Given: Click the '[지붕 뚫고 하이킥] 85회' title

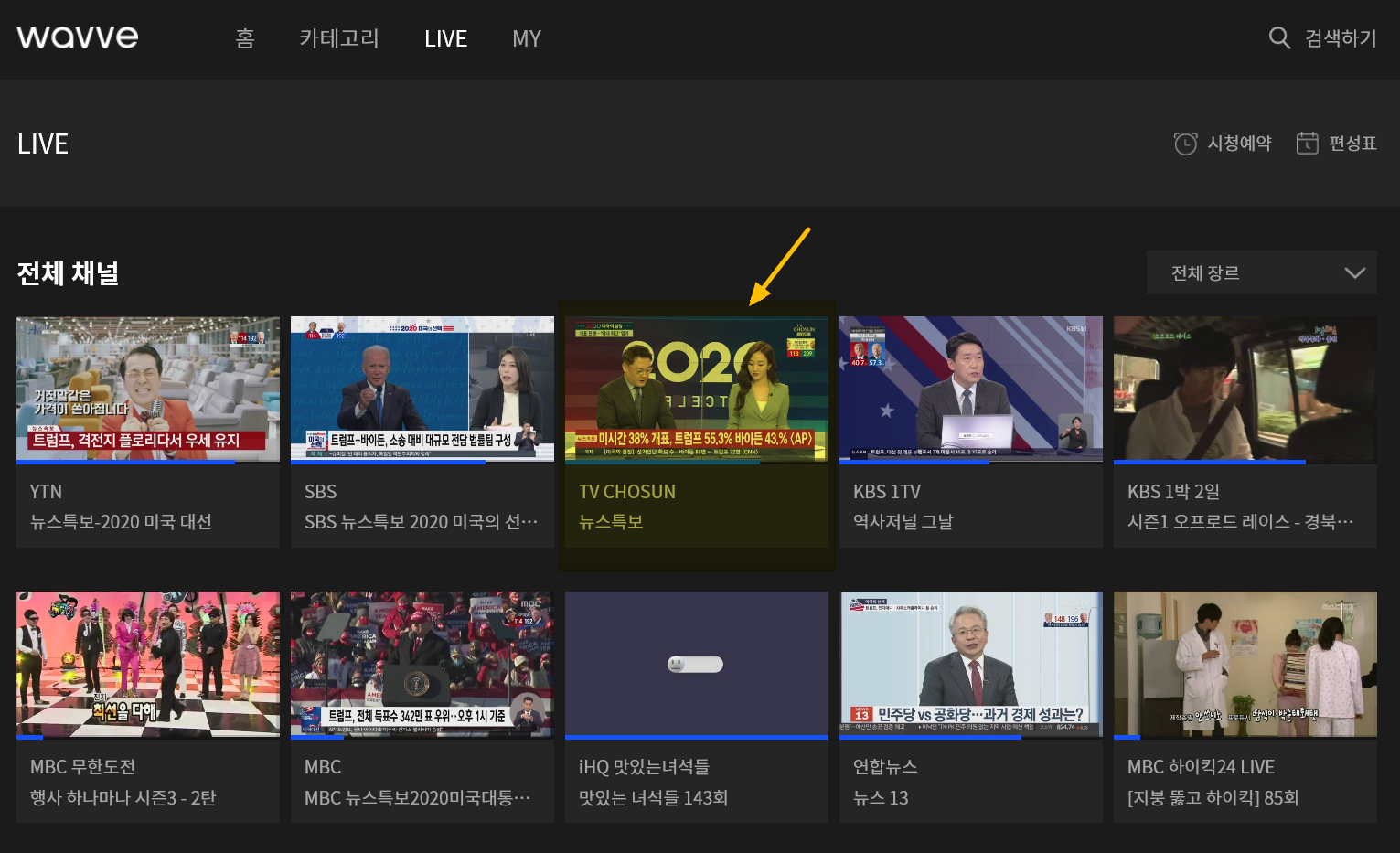Looking at the screenshot, I should [x=1213, y=798].
